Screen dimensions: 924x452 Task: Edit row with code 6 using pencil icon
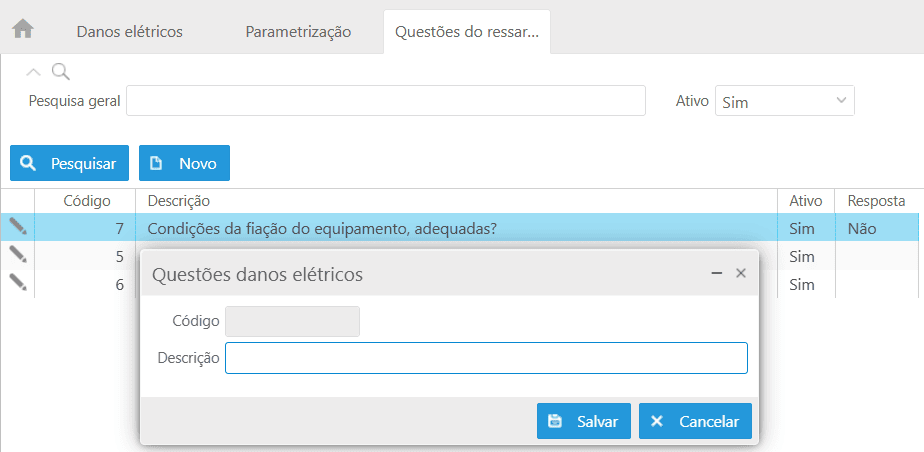pyautogui.click(x=18, y=283)
